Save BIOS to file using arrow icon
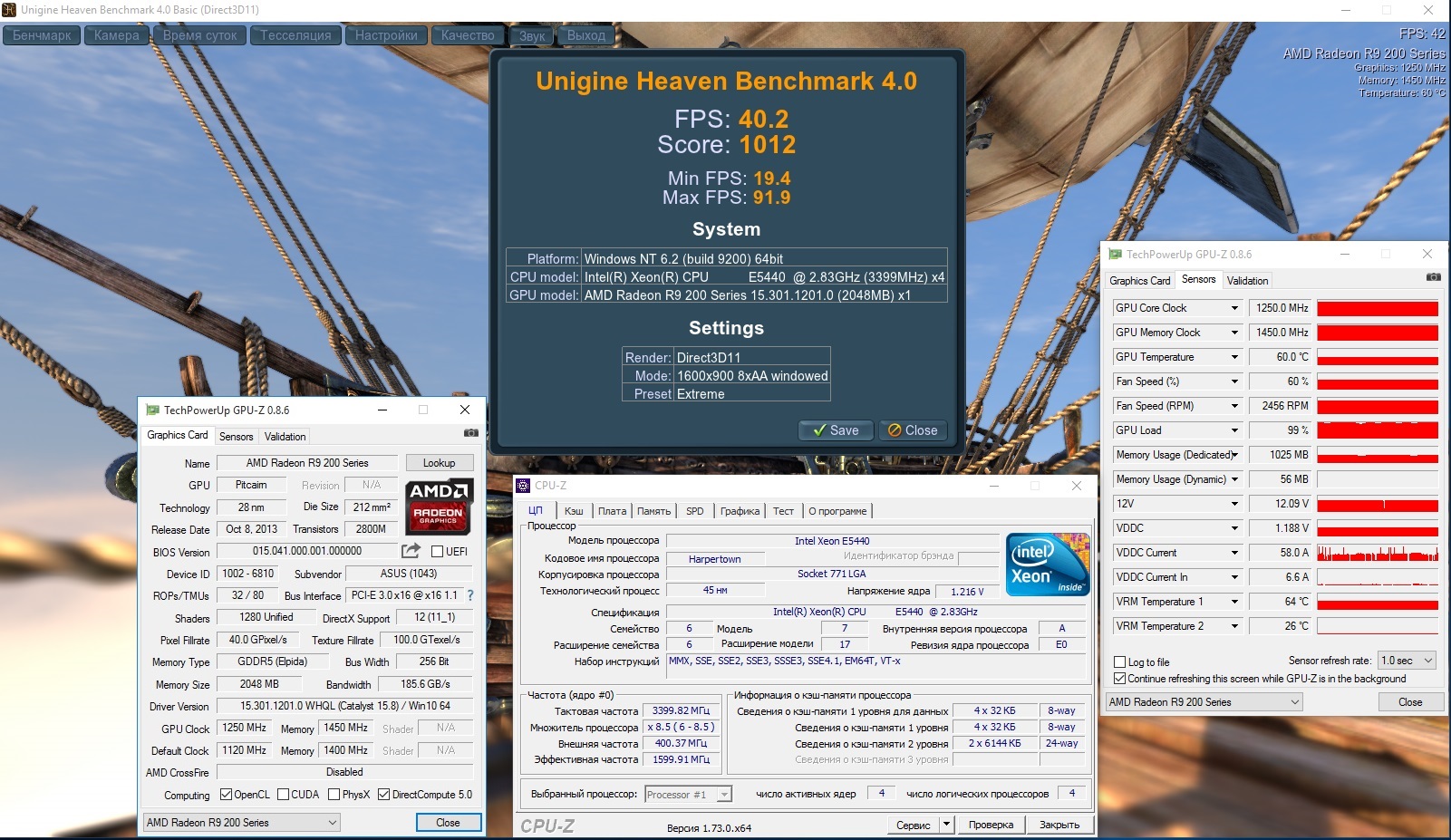Screen dimensions: 1451x840 [411, 551]
